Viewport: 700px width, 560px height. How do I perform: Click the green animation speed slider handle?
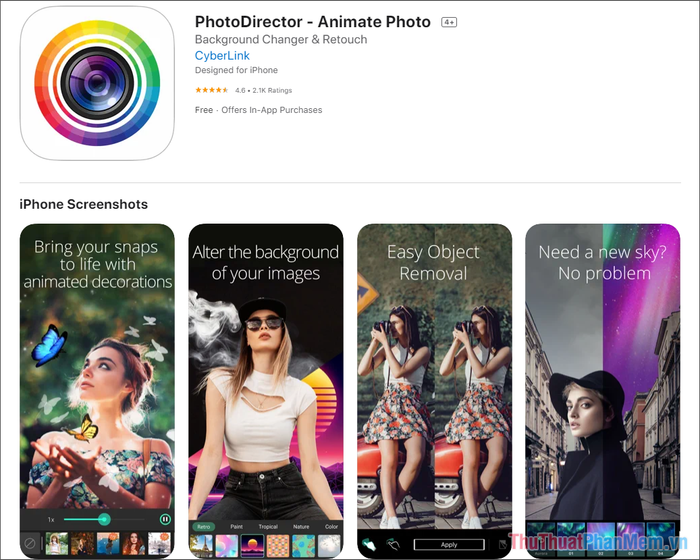tap(104, 519)
